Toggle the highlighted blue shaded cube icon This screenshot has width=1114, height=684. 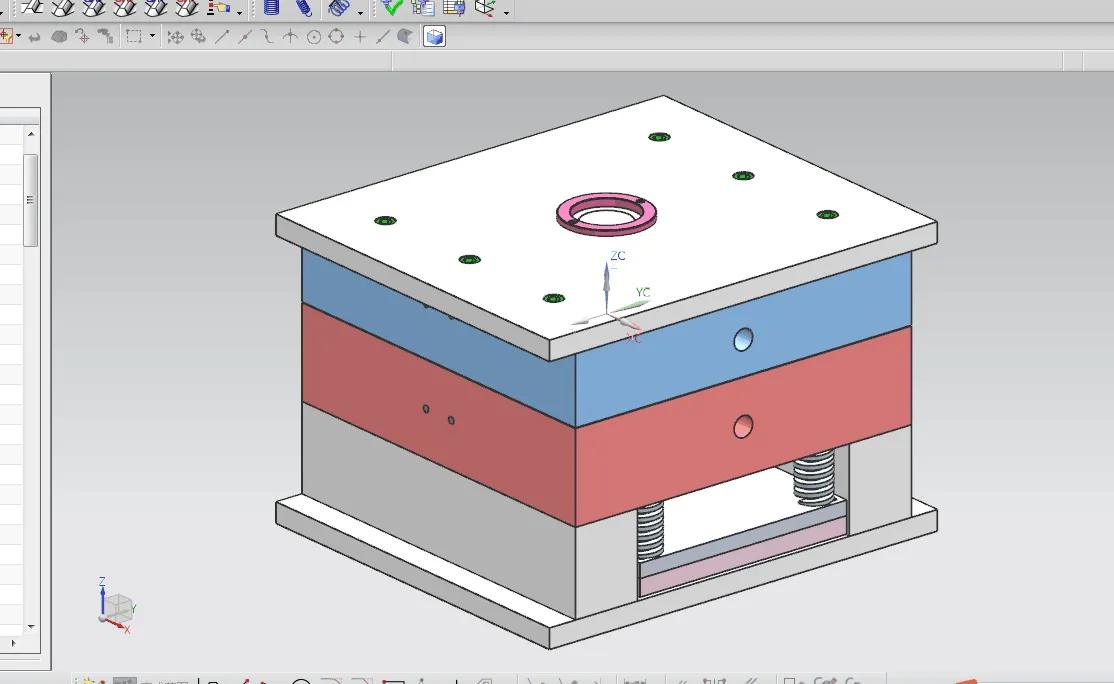434,36
